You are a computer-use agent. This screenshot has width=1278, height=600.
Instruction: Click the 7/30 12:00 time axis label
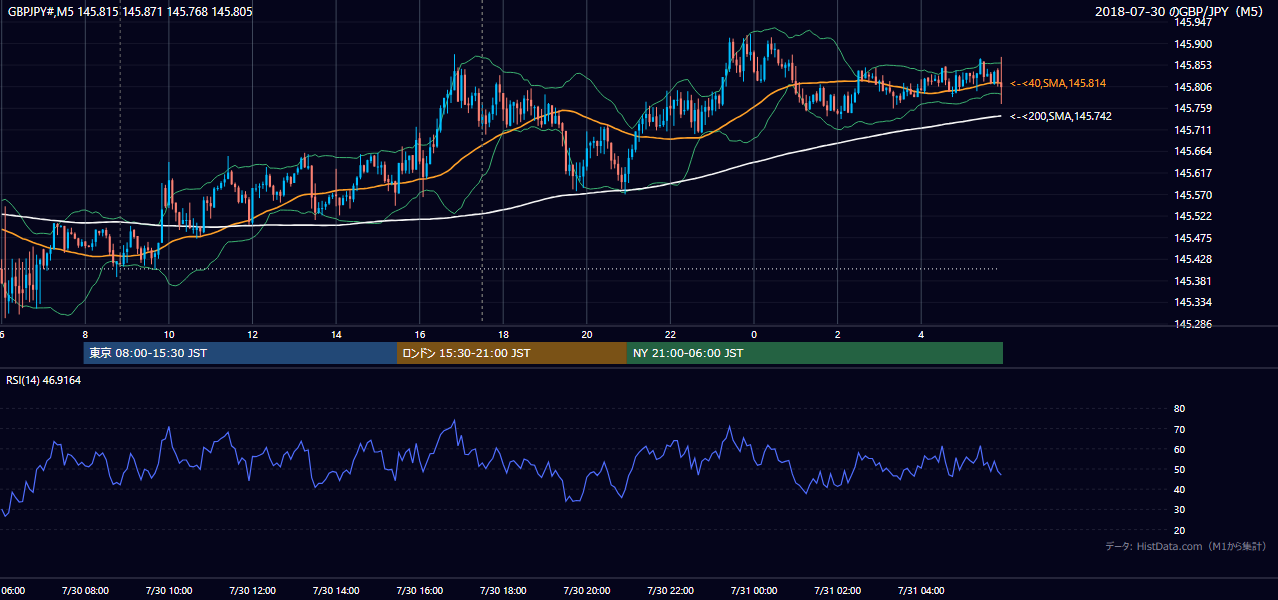click(x=252, y=590)
